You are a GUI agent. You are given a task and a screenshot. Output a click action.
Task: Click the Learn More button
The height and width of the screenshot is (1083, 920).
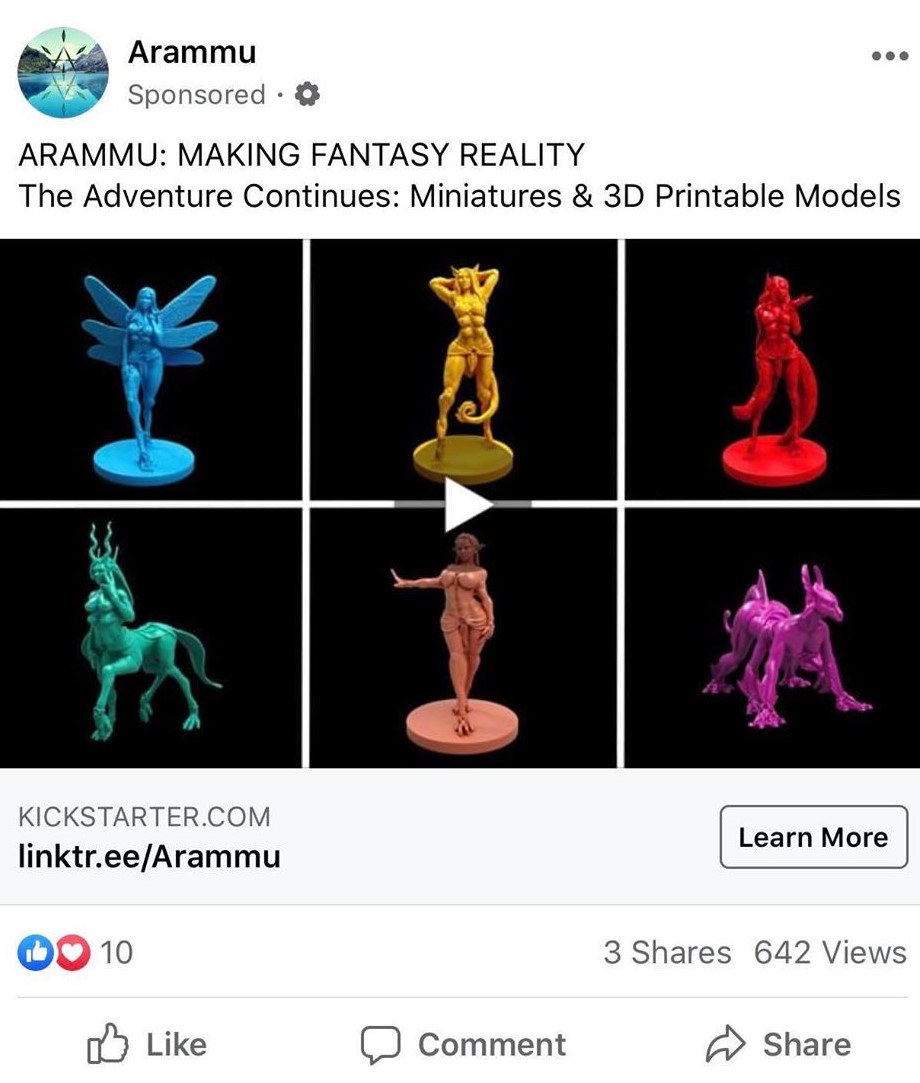pyautogui.click(x=814, y=837)
